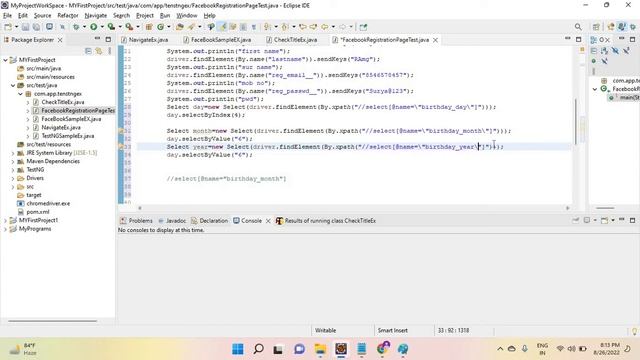This screenshot has height=360, width=640.
Task: Start the Debug toolbar button
Action: click(x=76, y=27)
